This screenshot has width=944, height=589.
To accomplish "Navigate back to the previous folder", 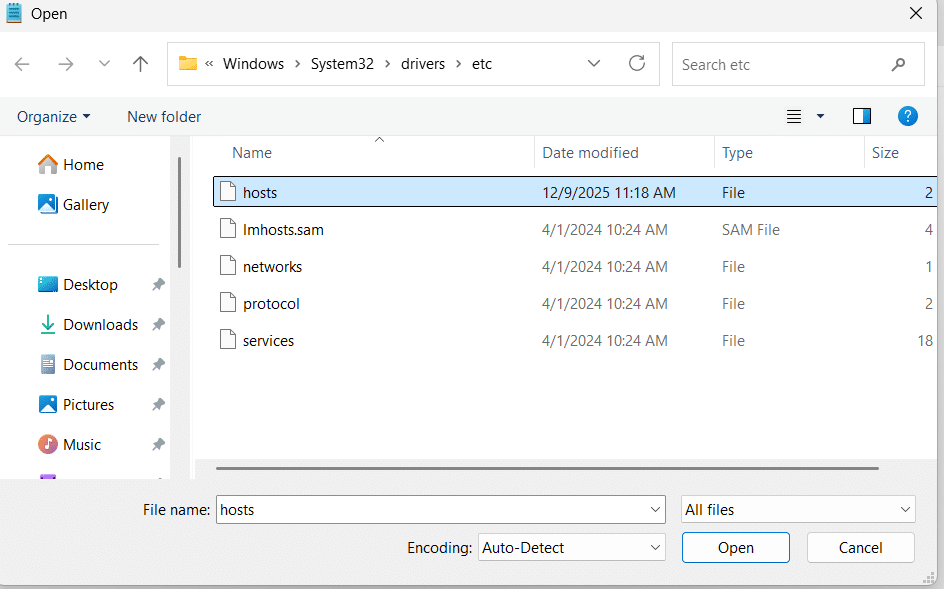I will tap(21, 63).
